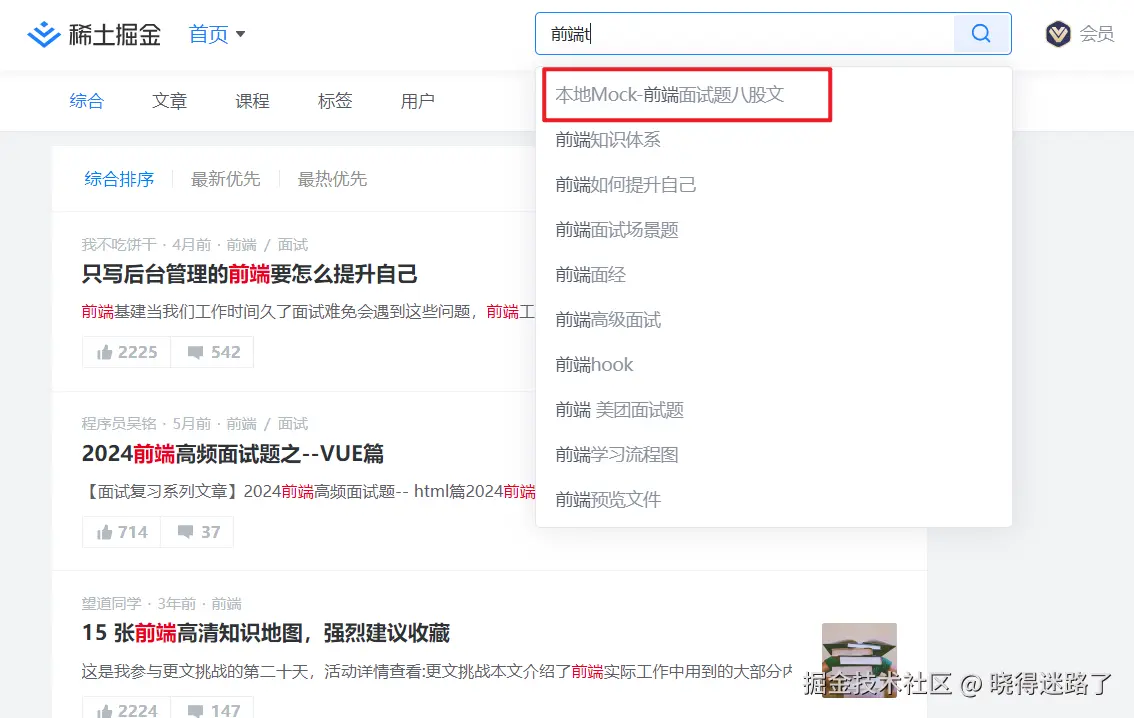Viewport: 1134px width, 718px height.
Task: Open the books thumbnail on third article
Action: click(x=859, y=660)
